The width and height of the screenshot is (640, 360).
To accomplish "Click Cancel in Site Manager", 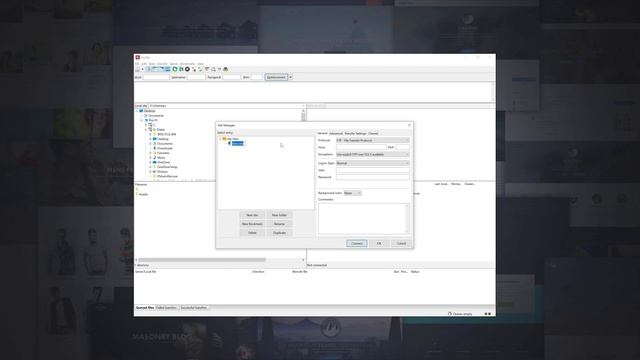I will (x=402, y=243).
